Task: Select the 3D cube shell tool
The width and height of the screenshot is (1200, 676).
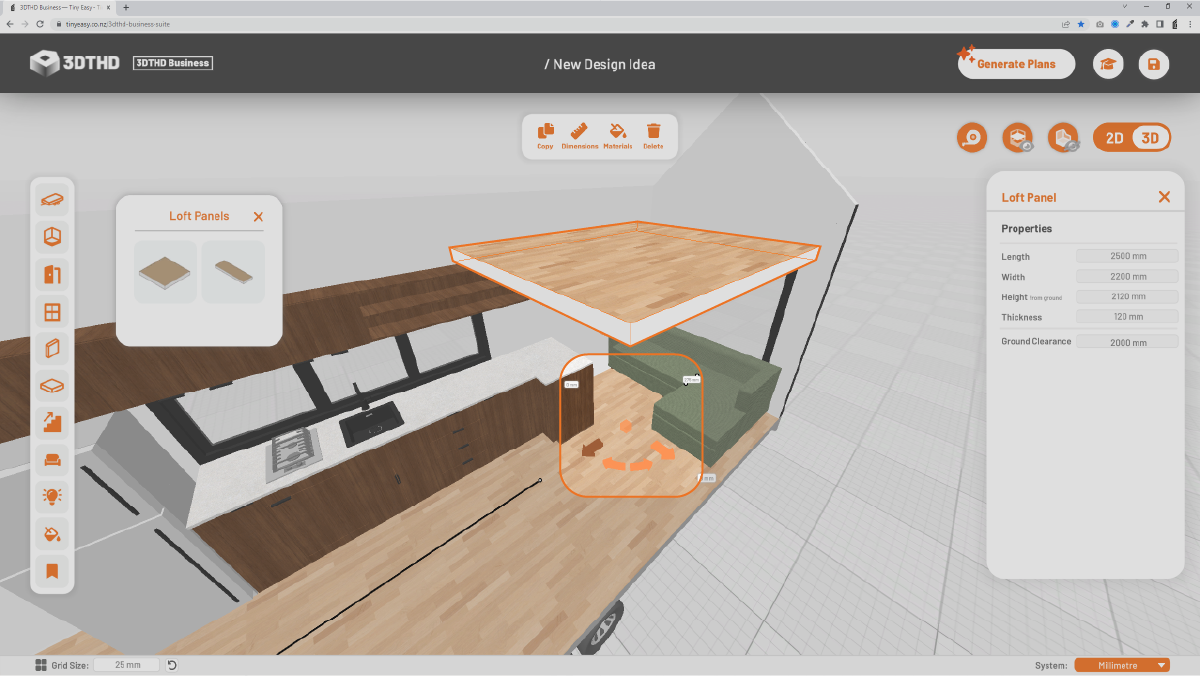Action: [52, 237]
